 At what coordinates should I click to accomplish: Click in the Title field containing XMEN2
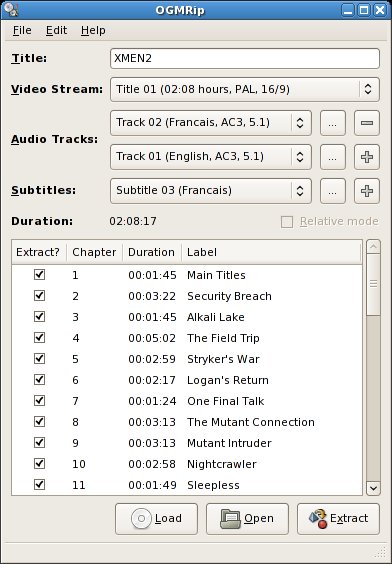click(x=245, y=58)
